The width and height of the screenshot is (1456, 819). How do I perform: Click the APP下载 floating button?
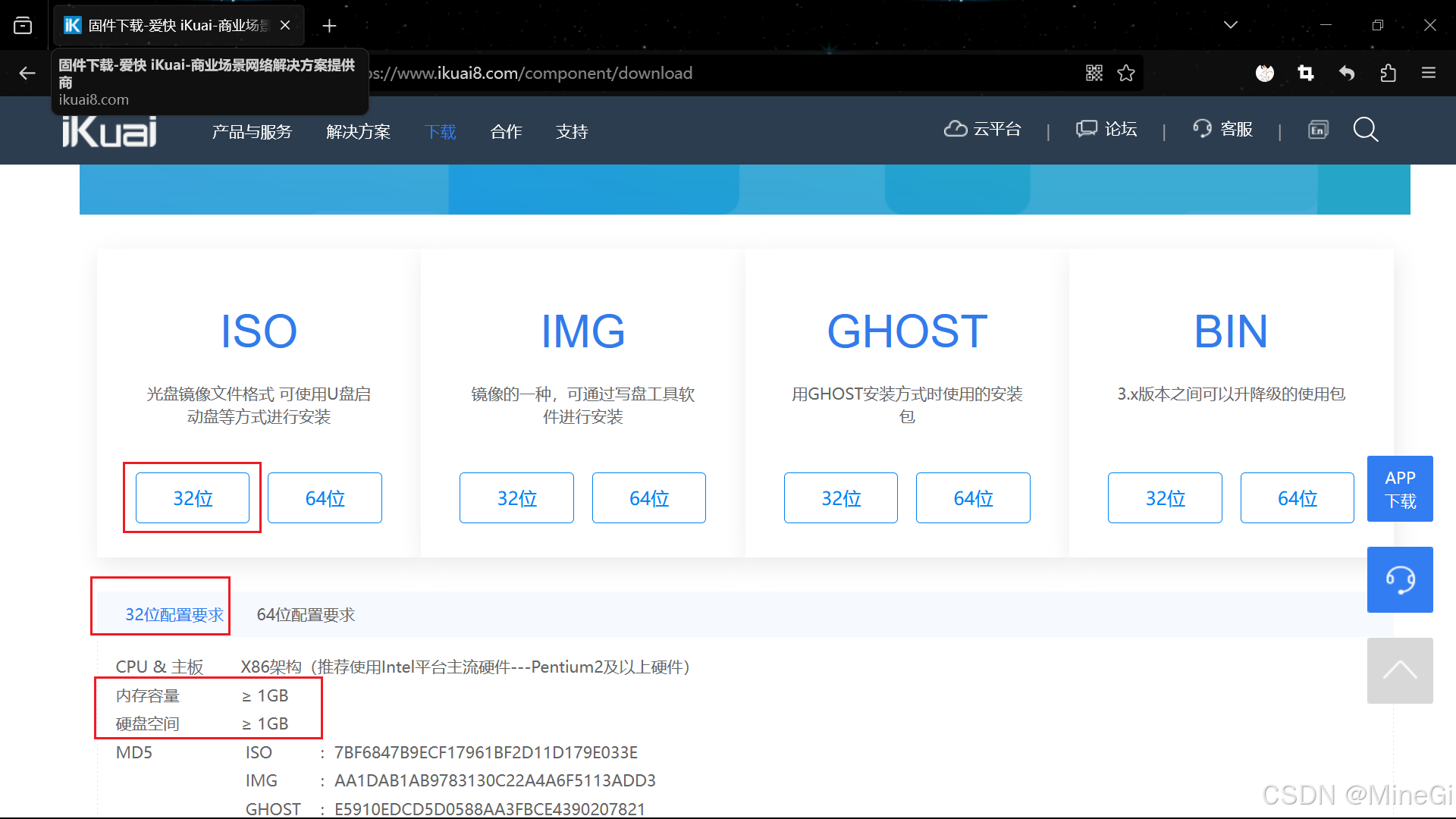1400,489
